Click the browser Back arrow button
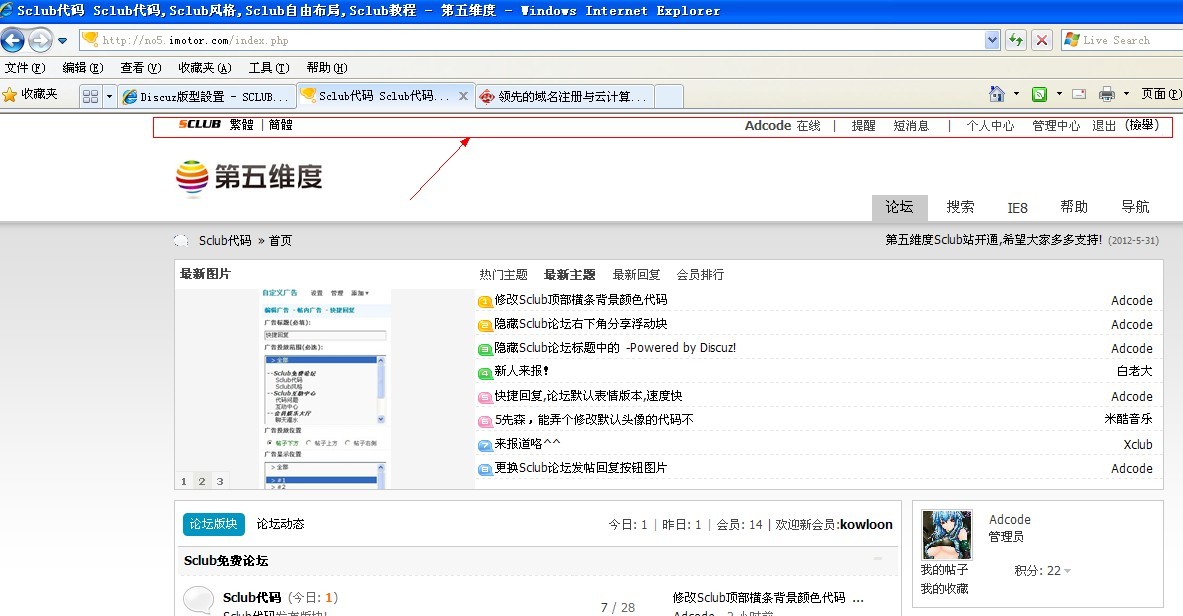Viewport: 1183px width, 616px height. coord(13,40)
